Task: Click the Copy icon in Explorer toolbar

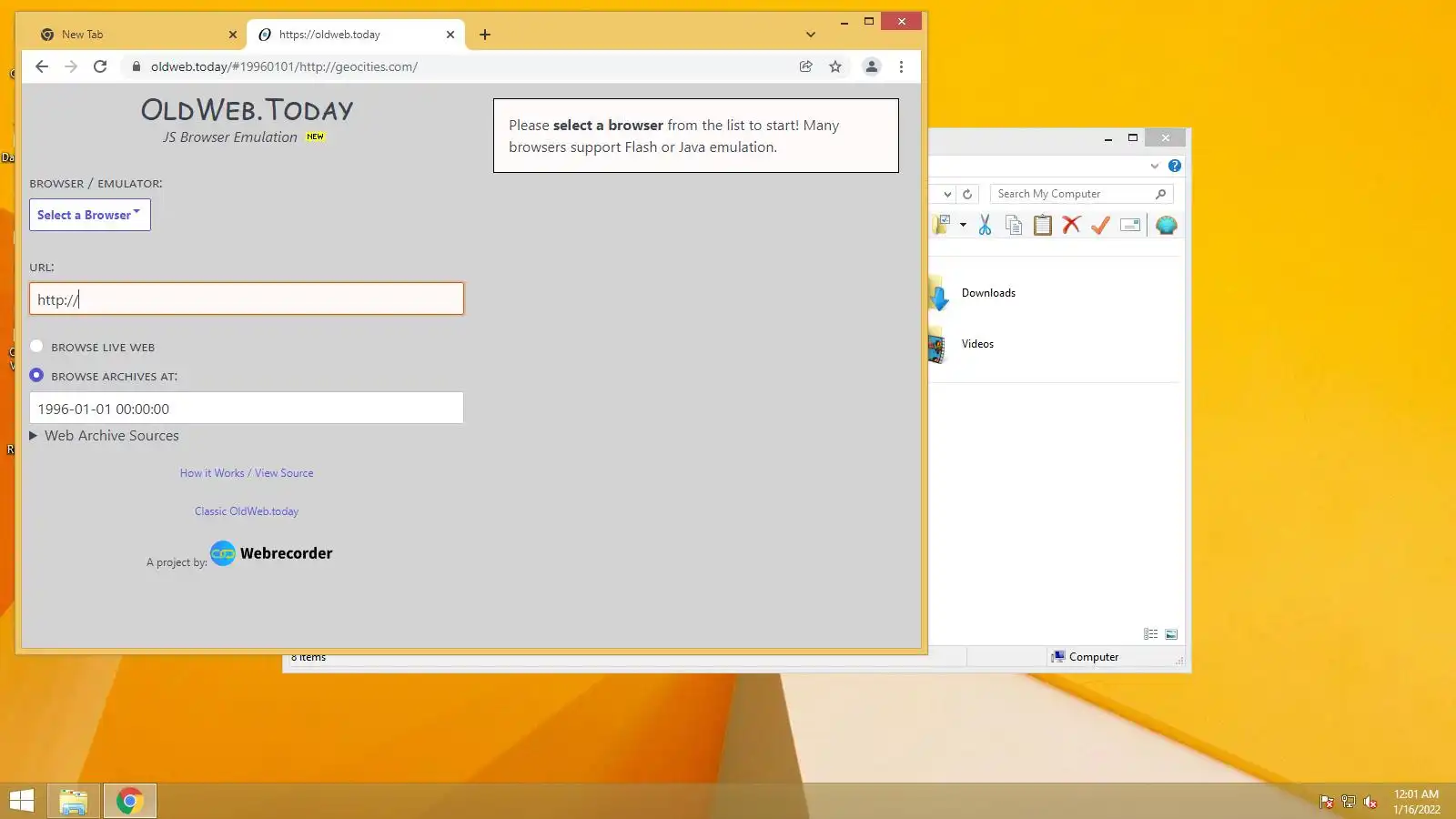Action: pos(1014,225)
